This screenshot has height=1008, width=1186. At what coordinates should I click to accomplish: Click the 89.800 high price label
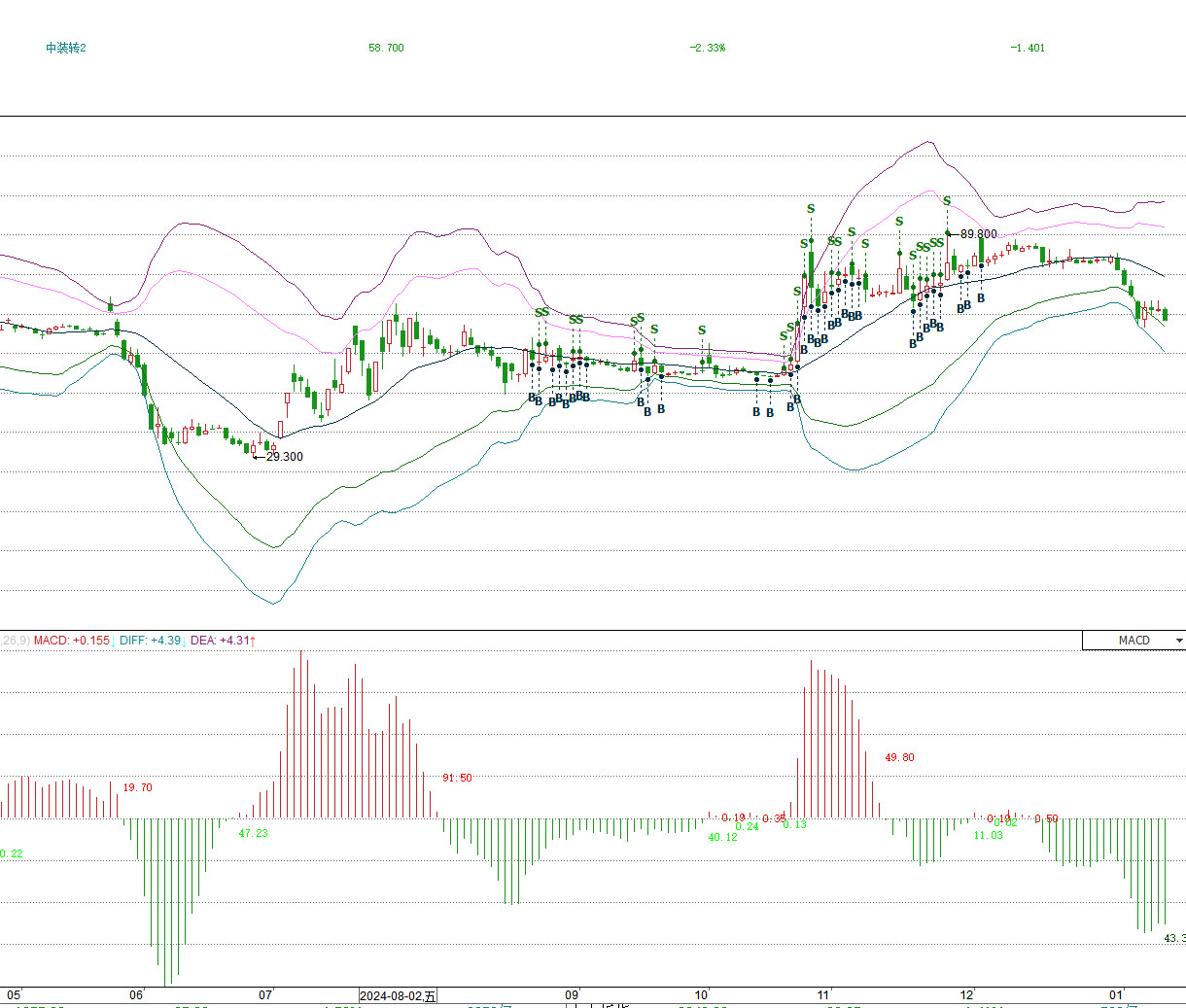(979, 234)
